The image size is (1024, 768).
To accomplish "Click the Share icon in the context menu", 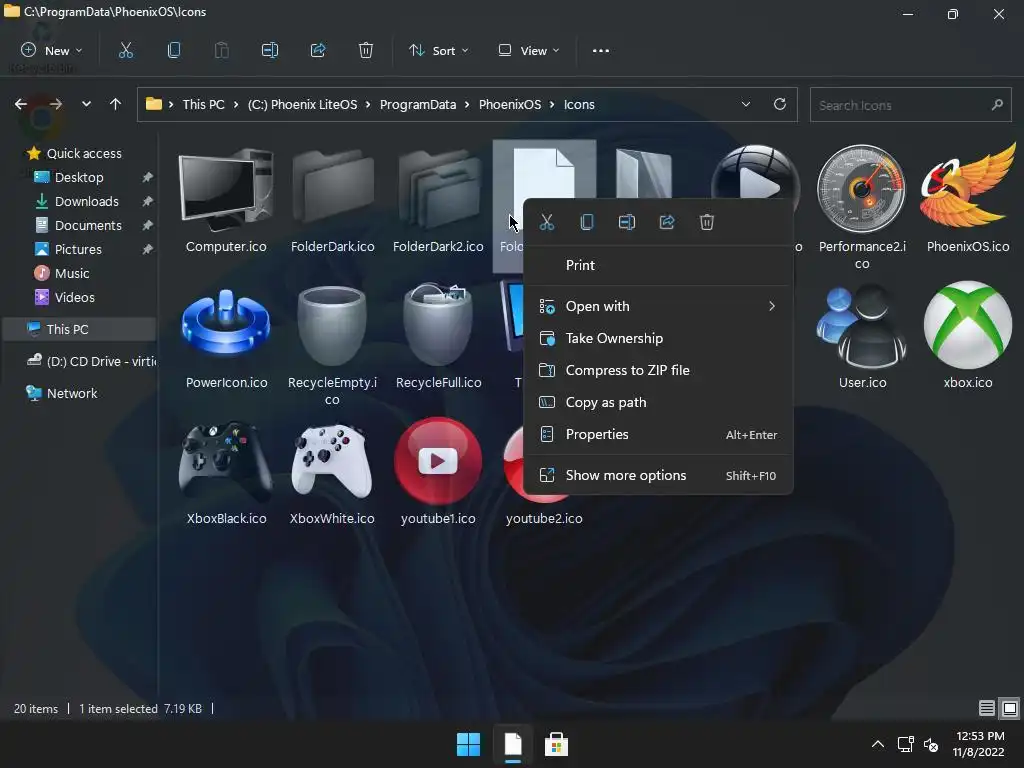I will coord(667,222).
